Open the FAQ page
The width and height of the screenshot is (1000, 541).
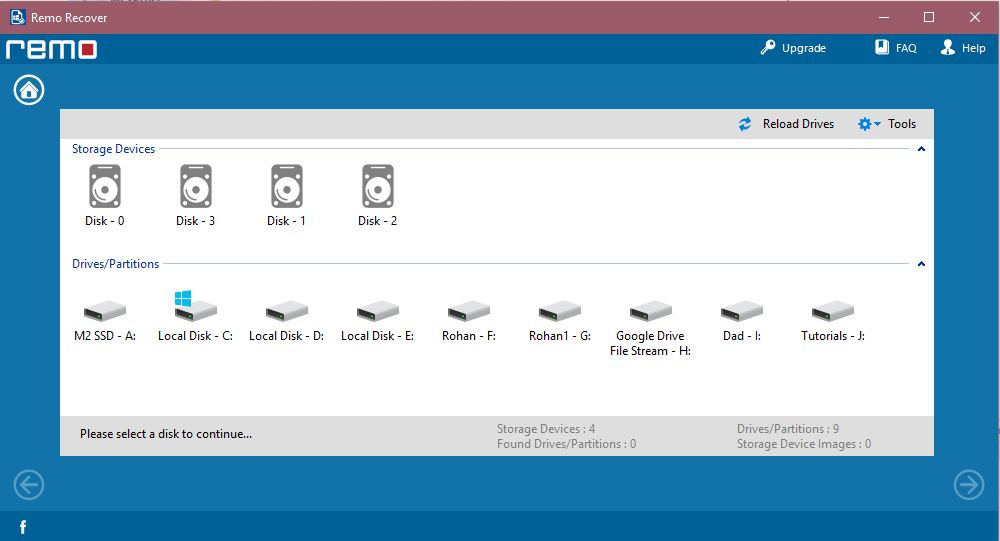895,48
